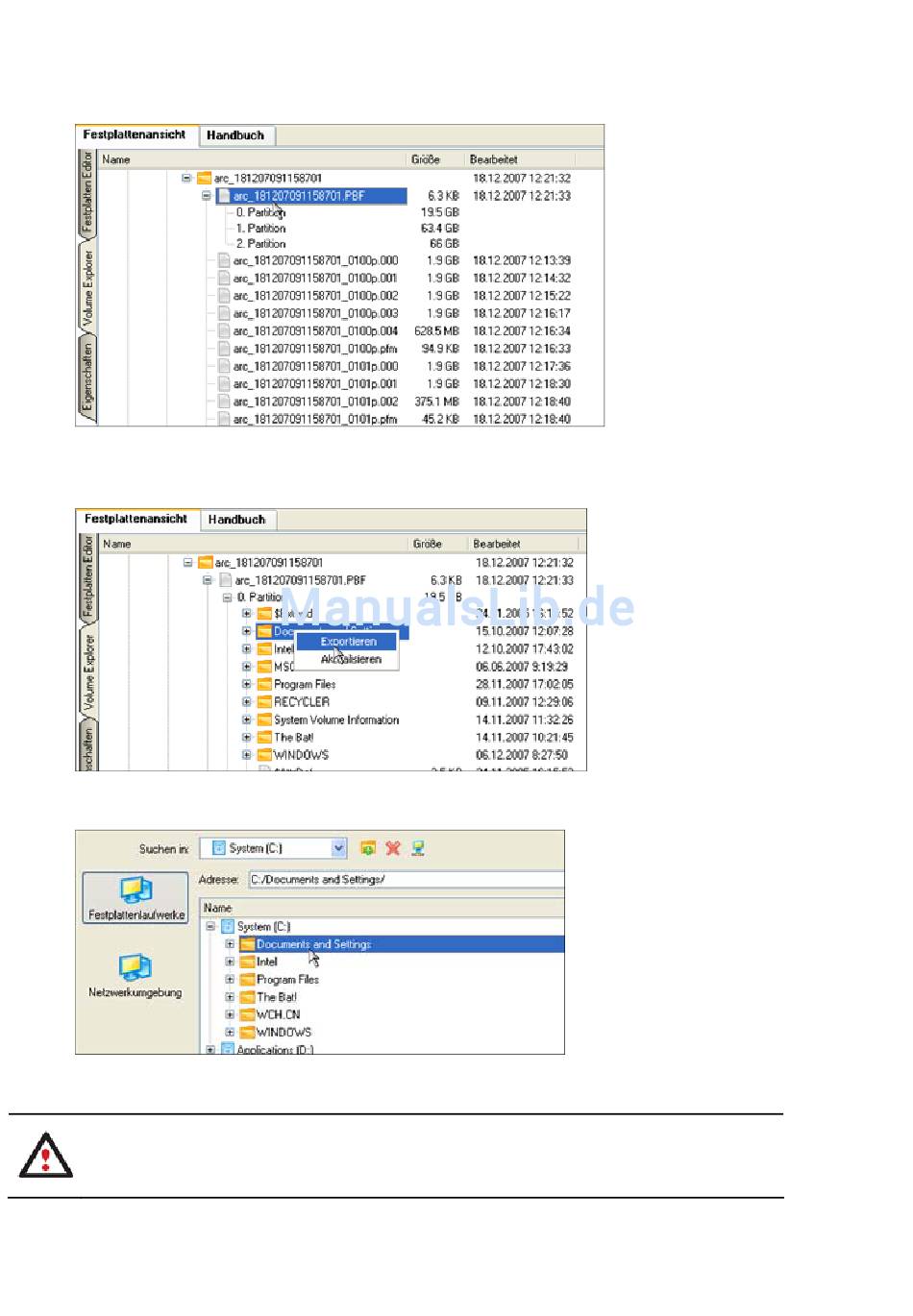Click the Documents and Settings folder icon under System (C:)
This screenshot has width=913, height=1316.
247,944
